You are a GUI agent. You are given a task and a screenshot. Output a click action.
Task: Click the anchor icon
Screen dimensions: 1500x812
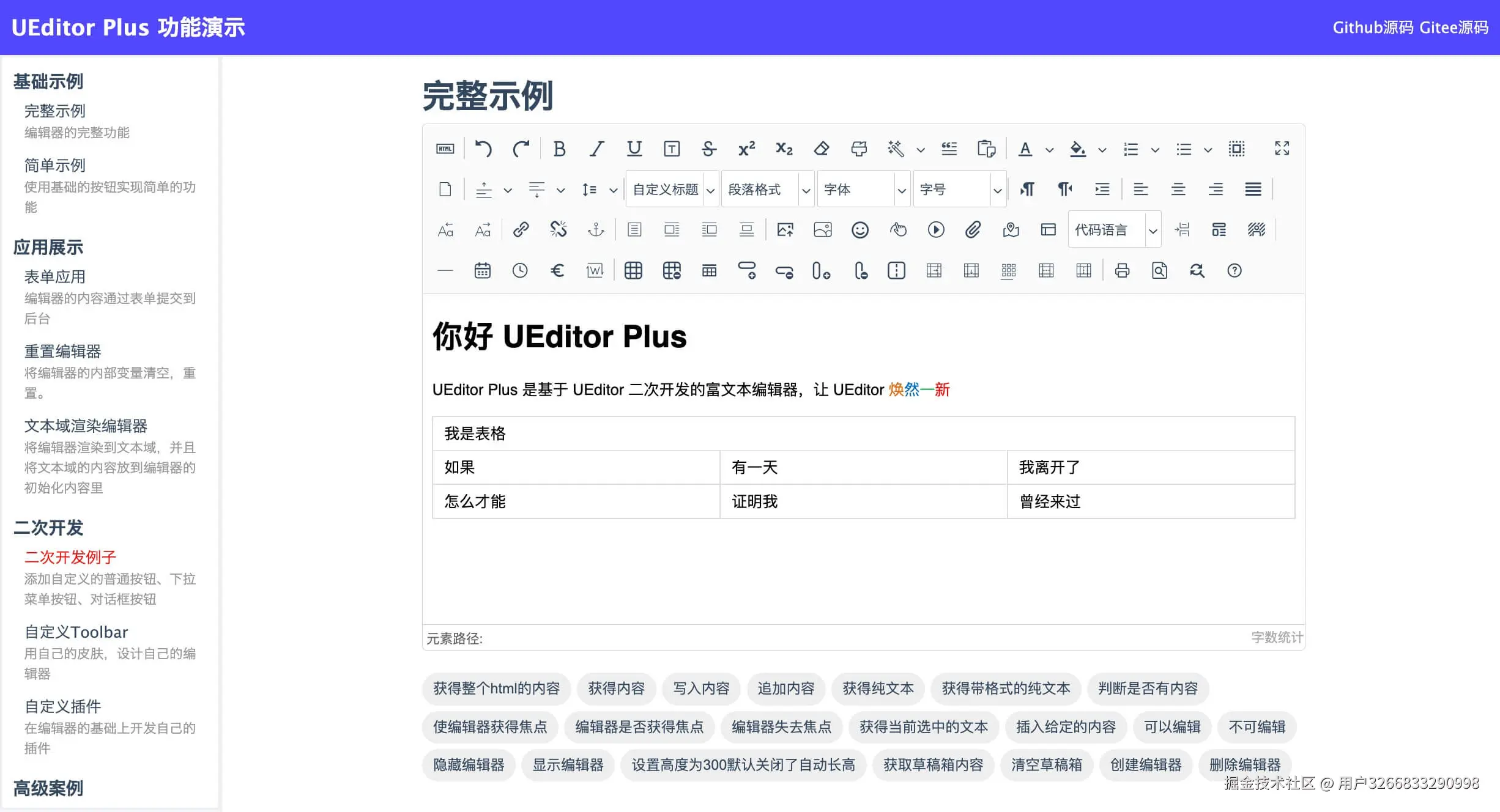click(596, 230)
